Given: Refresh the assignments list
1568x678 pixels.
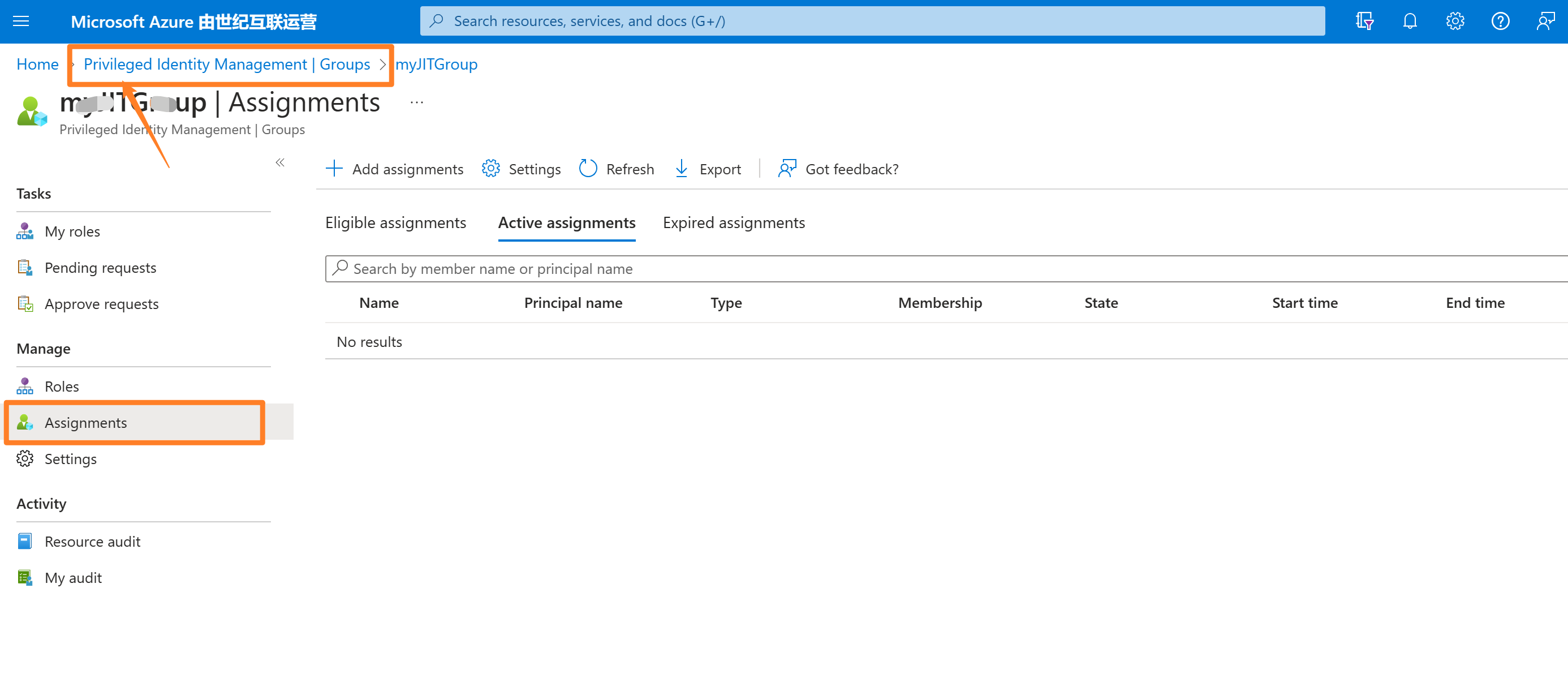Looking at the screenshot, I should click(616, 169).
